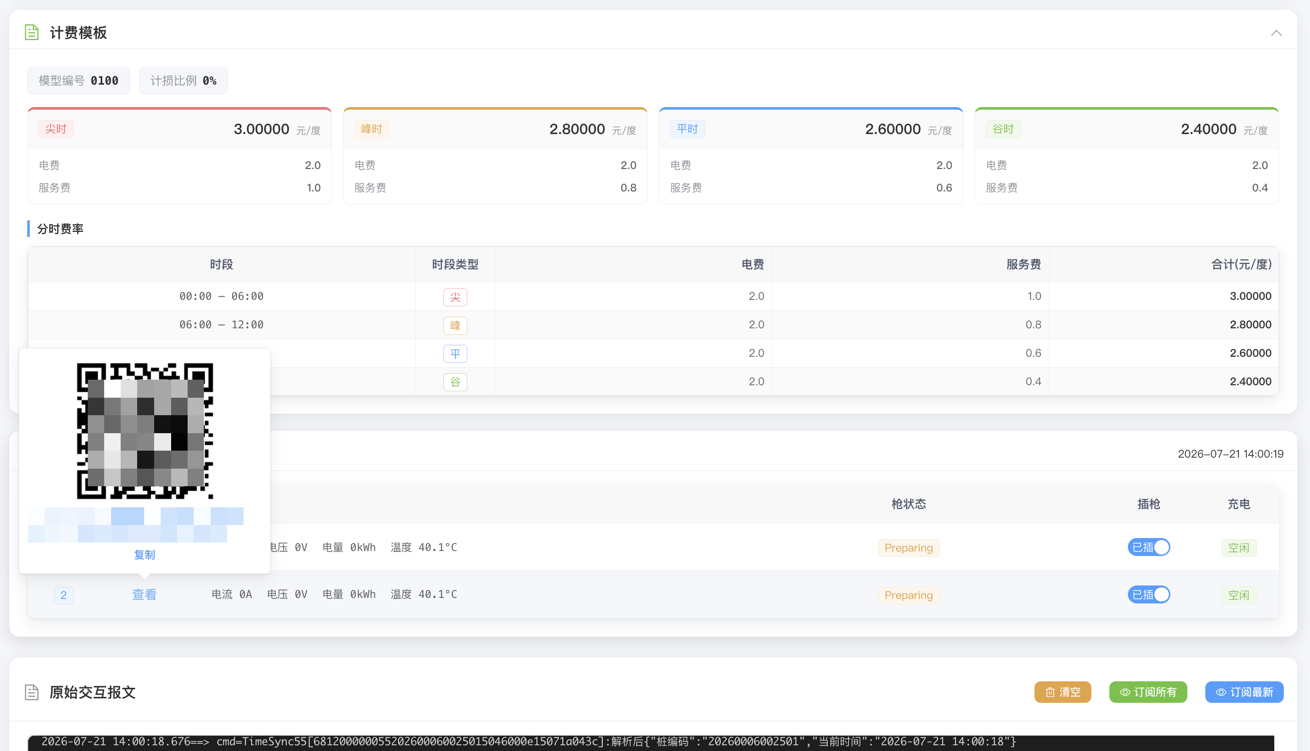Click the 谷 type tag in table
The height and width of the screenshot is (751, 1310).
pyautogui.click(x=455, y=382)
